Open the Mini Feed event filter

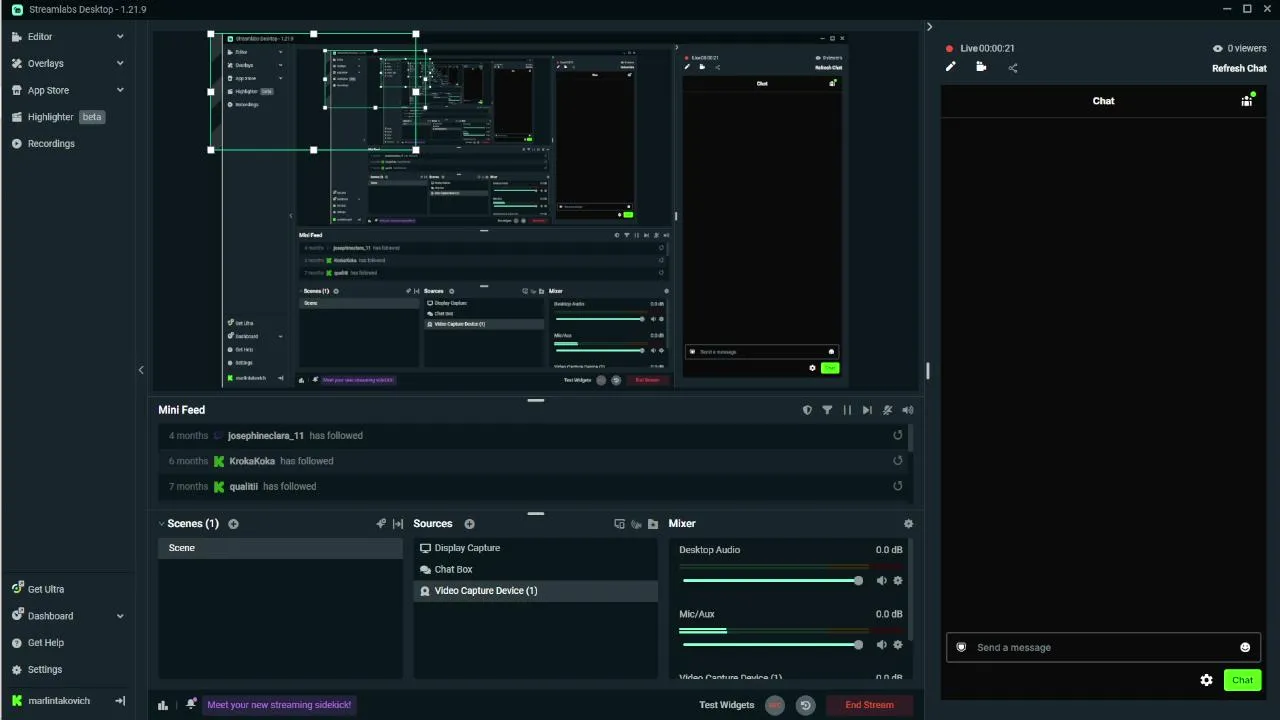point(827,410)
